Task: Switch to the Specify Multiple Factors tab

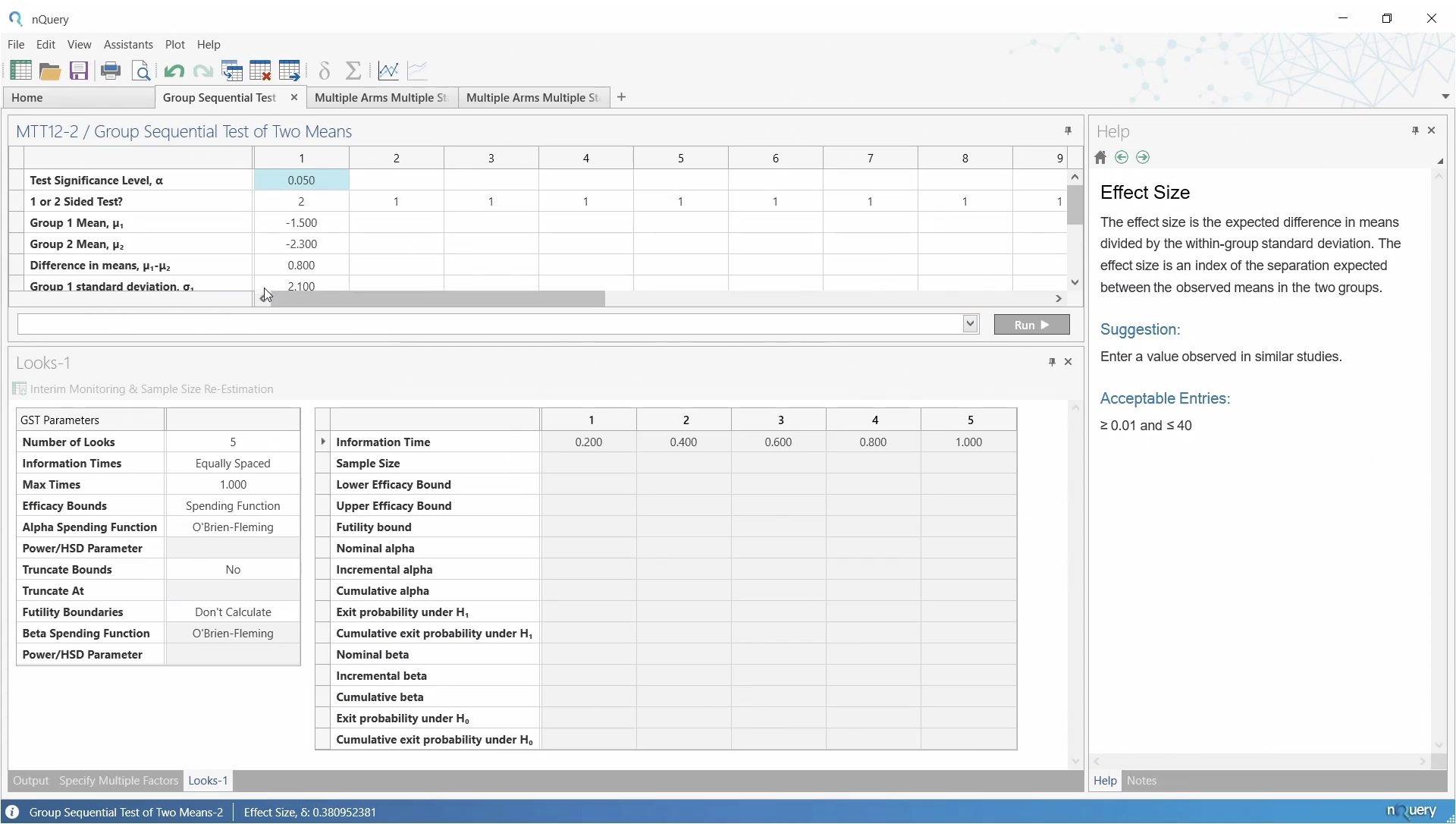Action: (118, 781)
